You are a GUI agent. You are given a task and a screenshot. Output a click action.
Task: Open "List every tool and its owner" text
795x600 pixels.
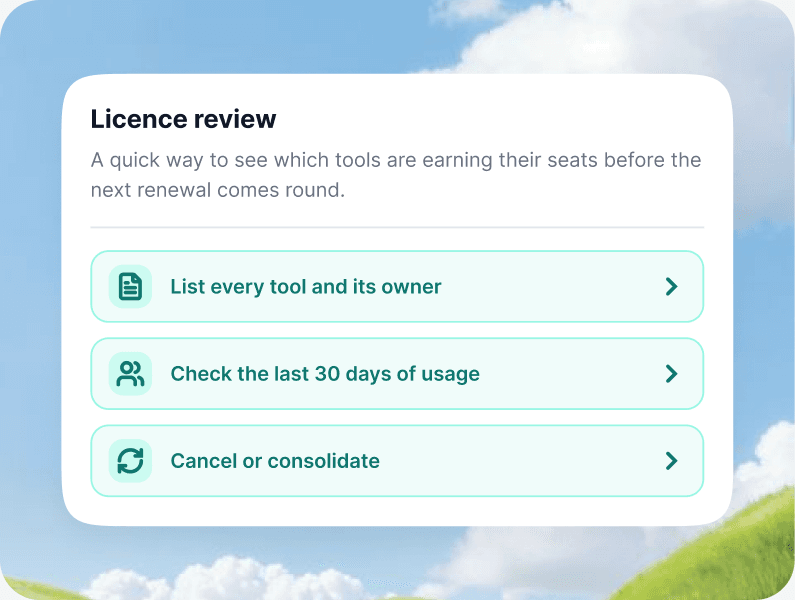pyautogui.click(x=306, y=287)
